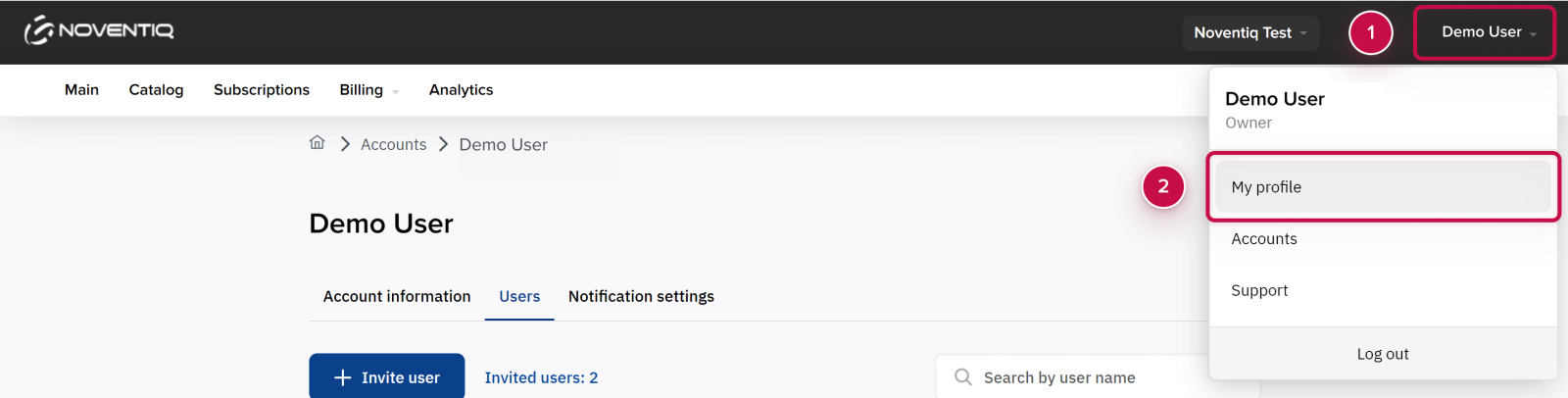Select Support in the user menu
The height and width of the screenshot is (398, 1568).
[x=1259, y=290]
